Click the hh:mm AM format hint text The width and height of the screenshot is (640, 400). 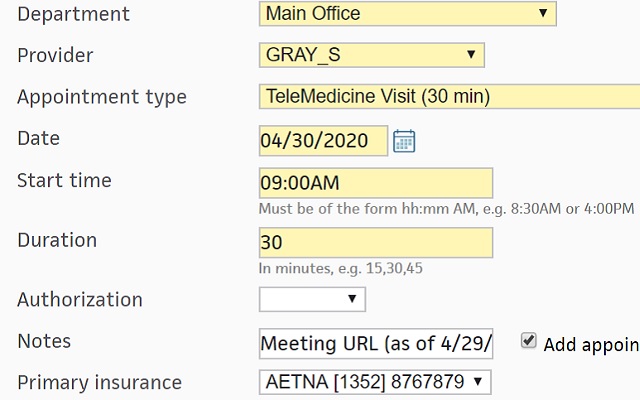pos(446,209)
